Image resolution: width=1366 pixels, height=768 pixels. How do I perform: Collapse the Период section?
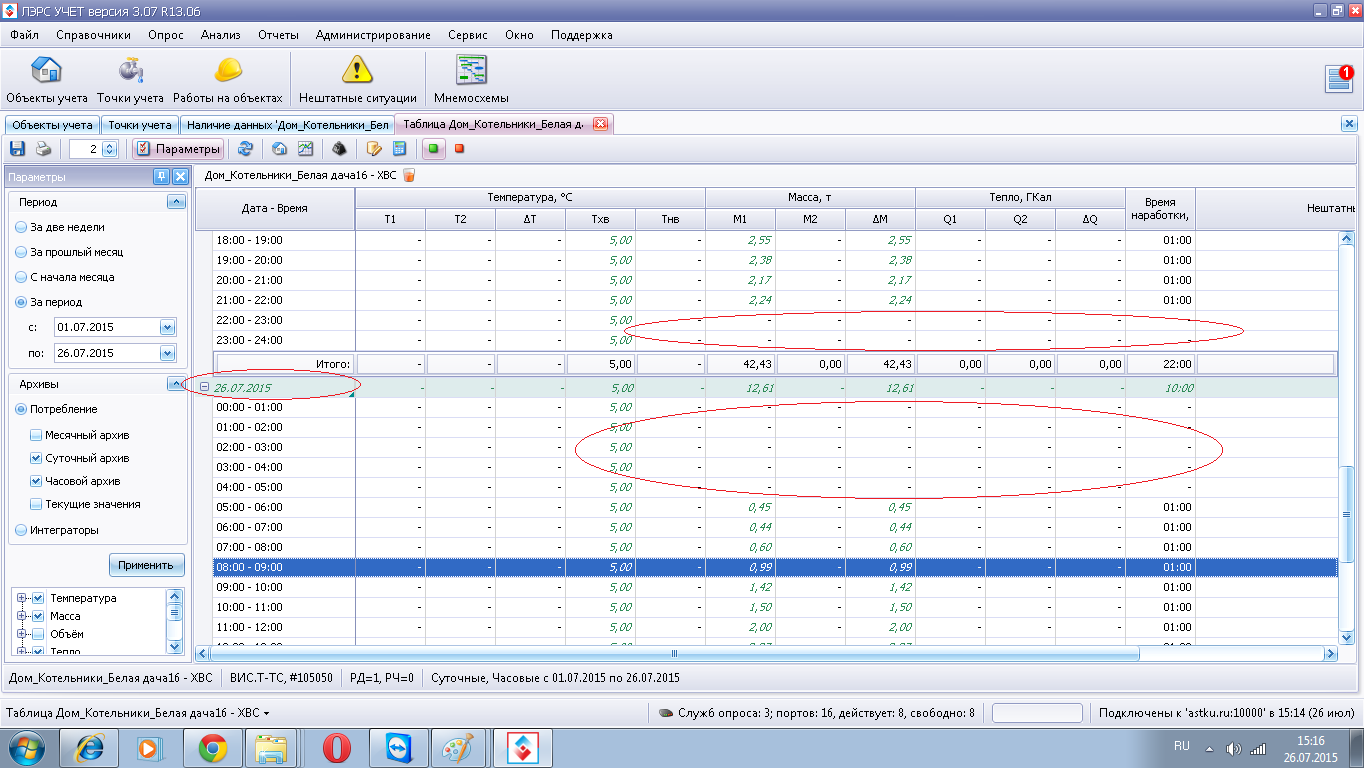click(x=176, y=202)
